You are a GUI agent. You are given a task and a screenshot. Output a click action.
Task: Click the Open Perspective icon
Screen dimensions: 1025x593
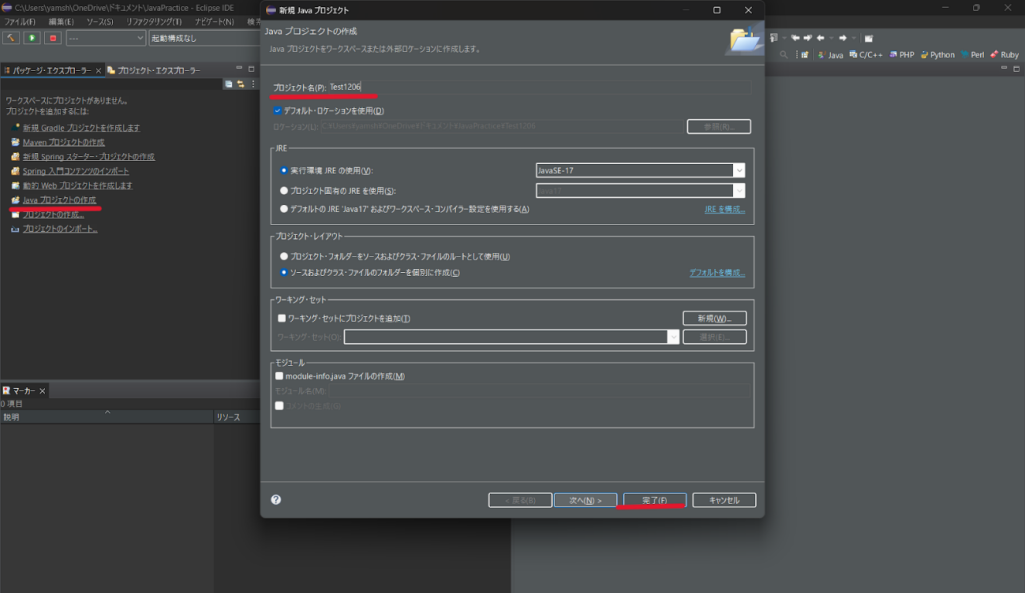[805, 55]
